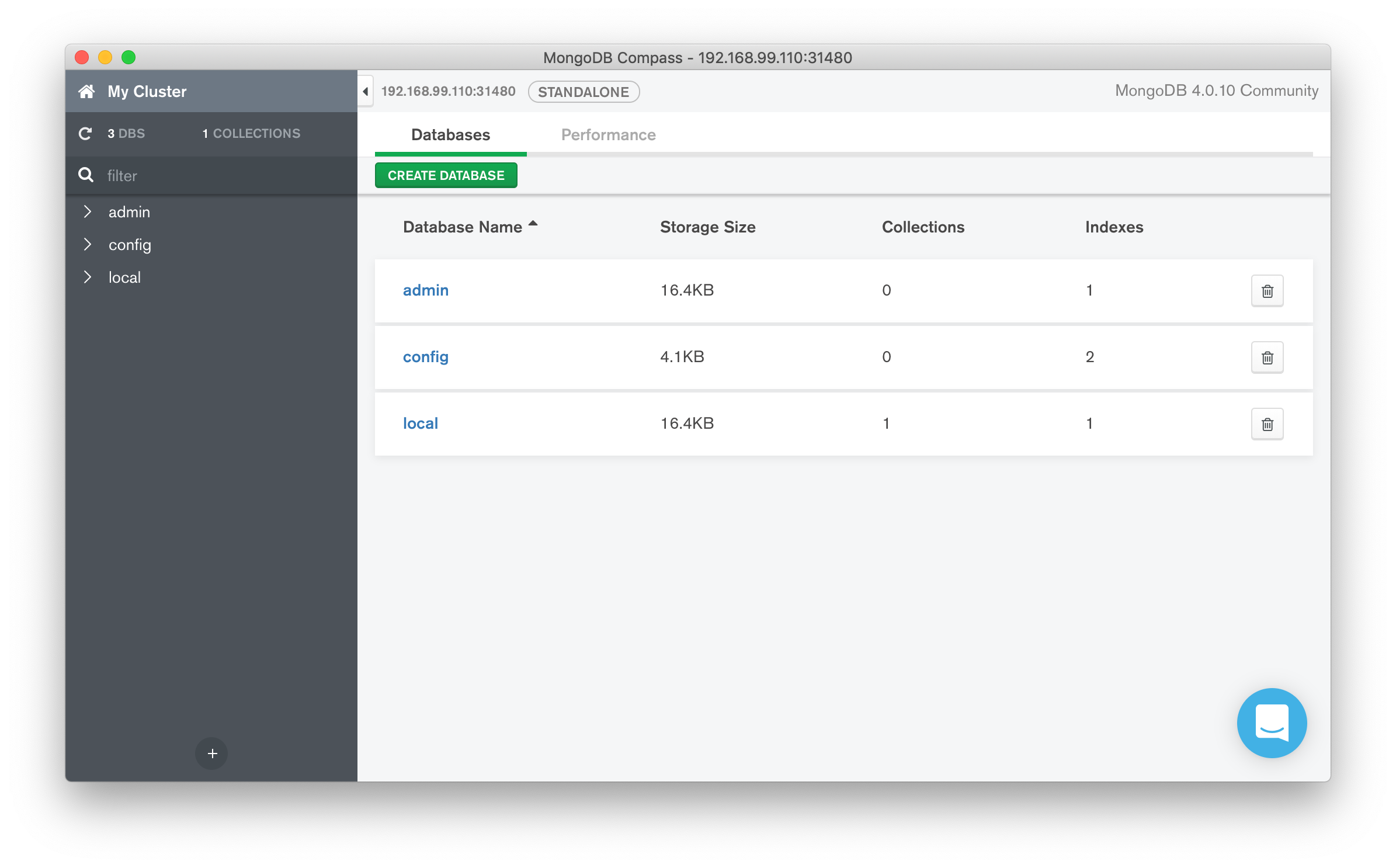Expand the local database in the sidebar
The width and height of the screenshot is (1396, 868).
(x=88, y=277)
